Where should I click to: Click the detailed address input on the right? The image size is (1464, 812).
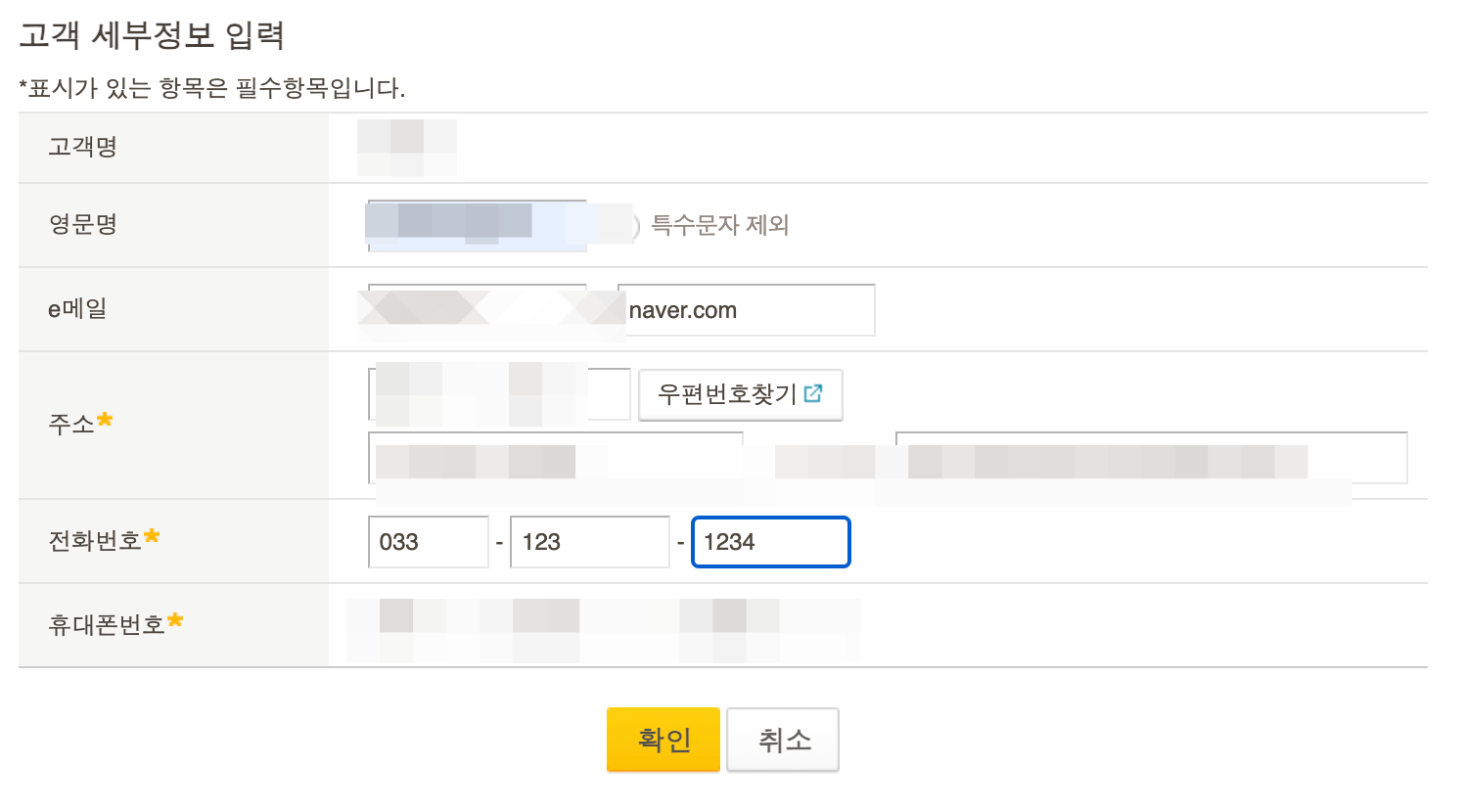point(1150,457)
